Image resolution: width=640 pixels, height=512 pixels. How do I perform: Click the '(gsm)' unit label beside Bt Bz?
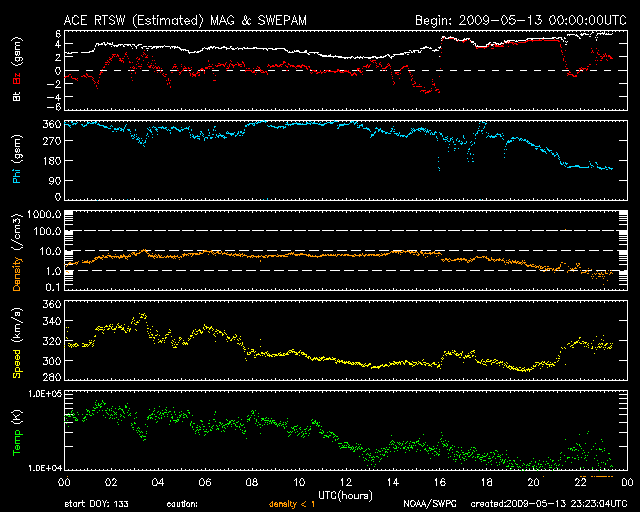click(18, 52)
